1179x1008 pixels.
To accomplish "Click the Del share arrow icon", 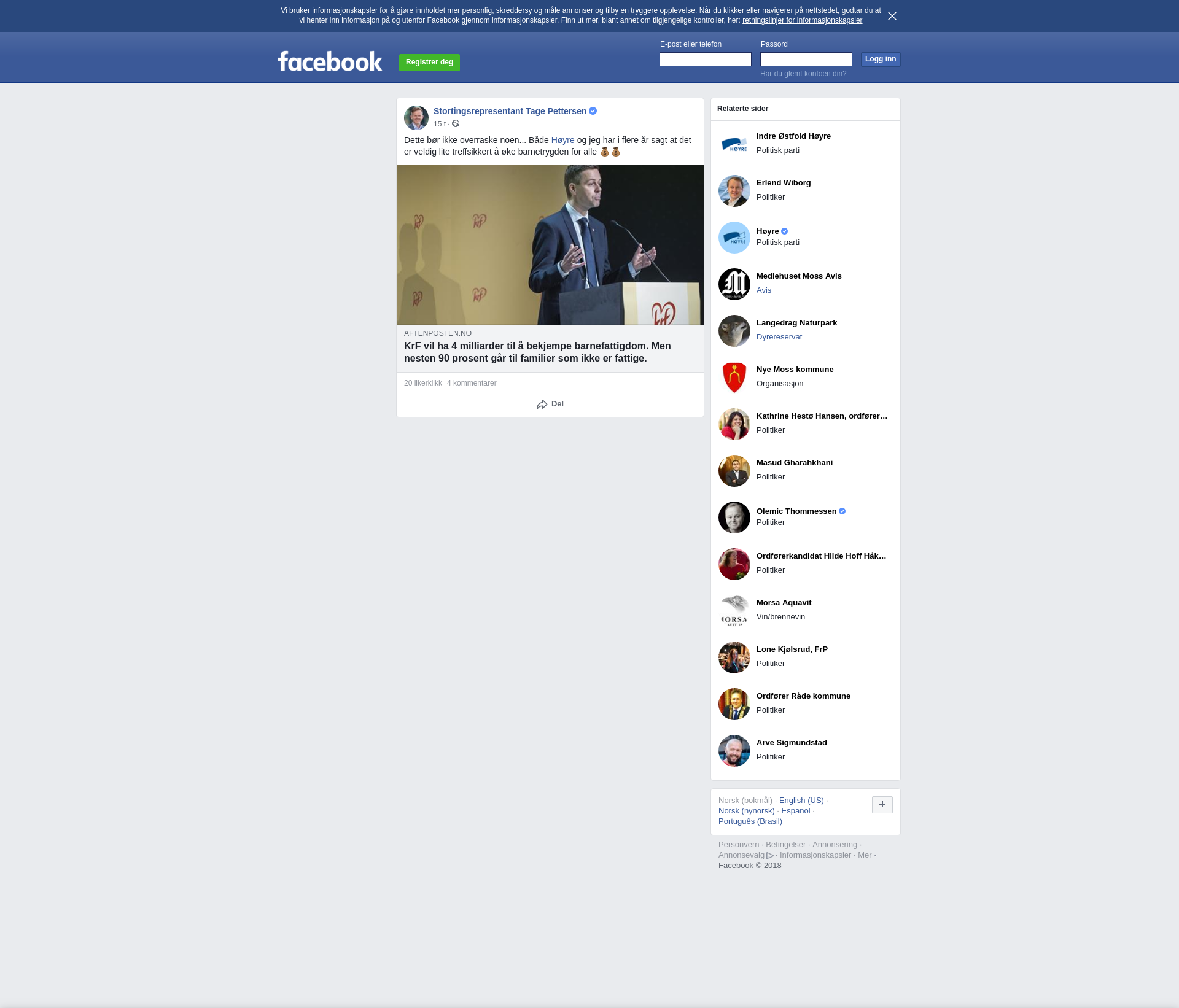I will [542, 405].
